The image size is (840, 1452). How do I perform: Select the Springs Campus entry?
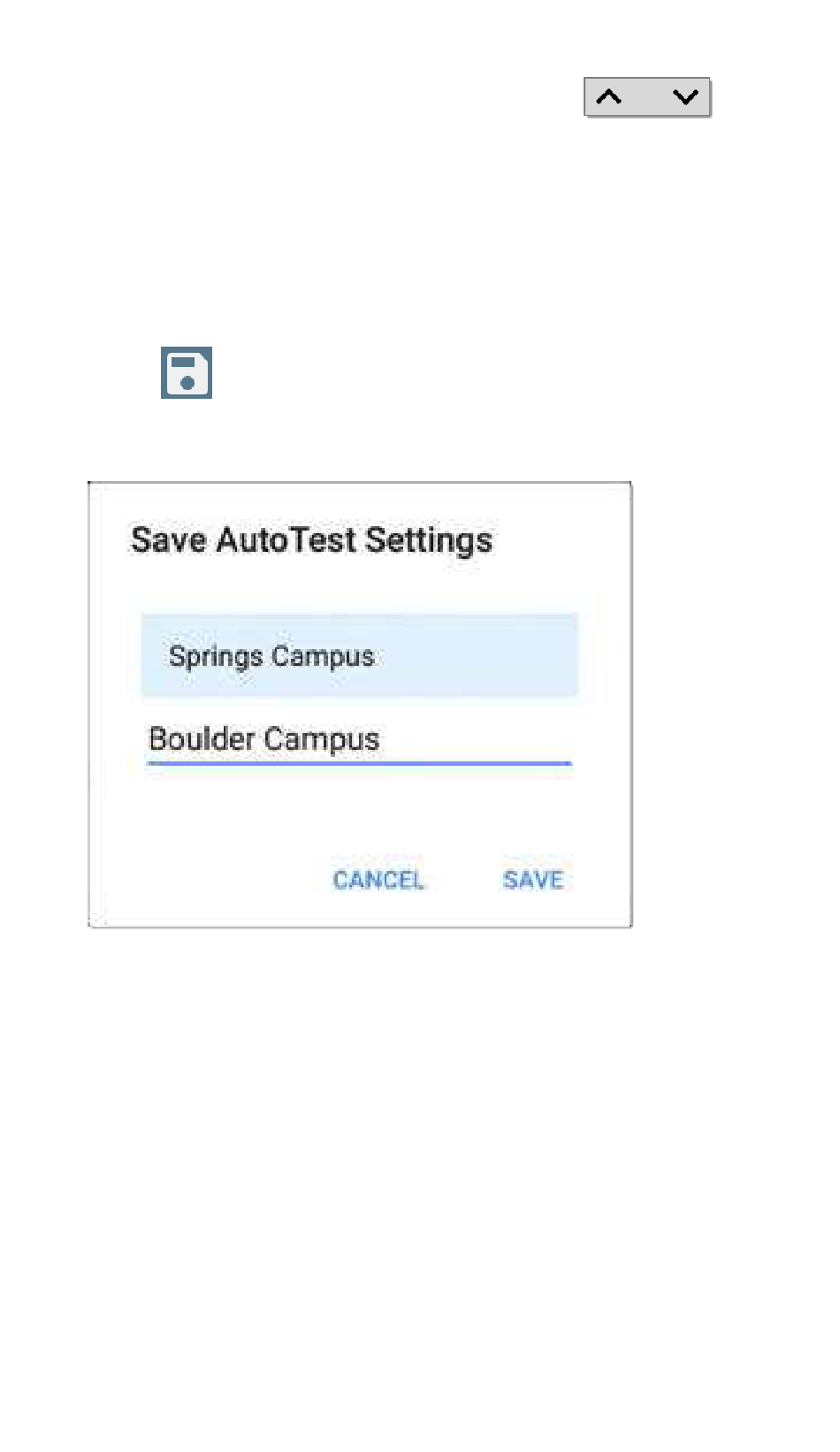pos(359,656)
